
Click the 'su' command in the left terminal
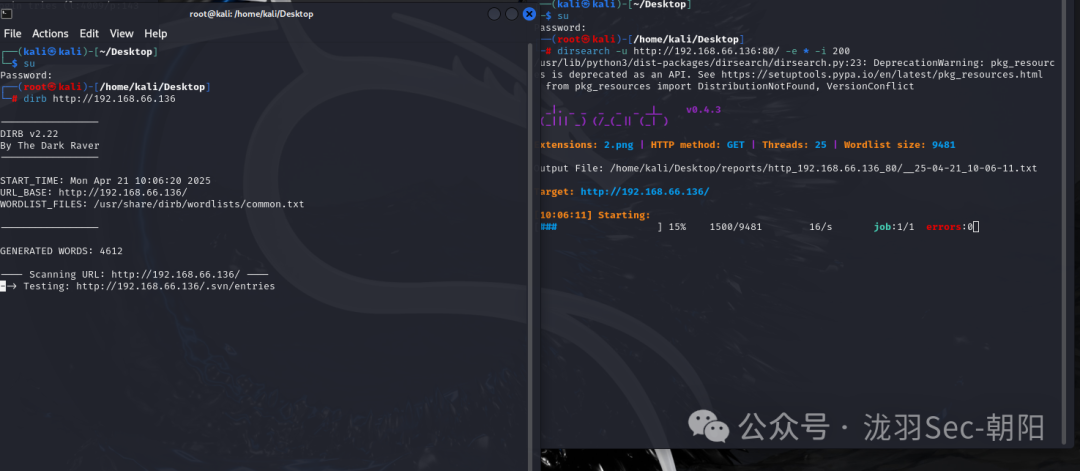pos(29,63)
